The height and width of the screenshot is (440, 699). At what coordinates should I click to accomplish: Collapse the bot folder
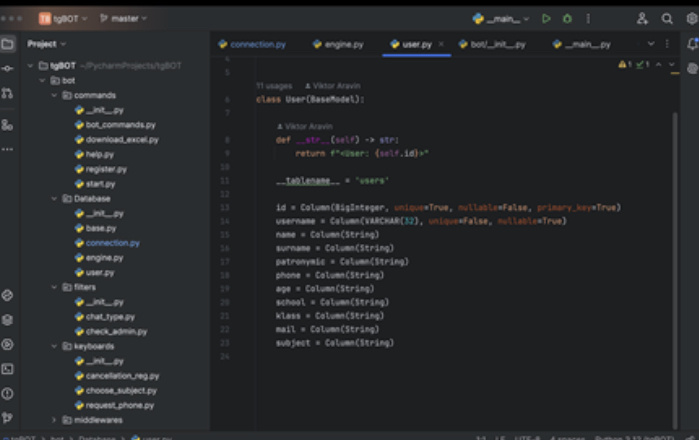[x=42, y=80]
